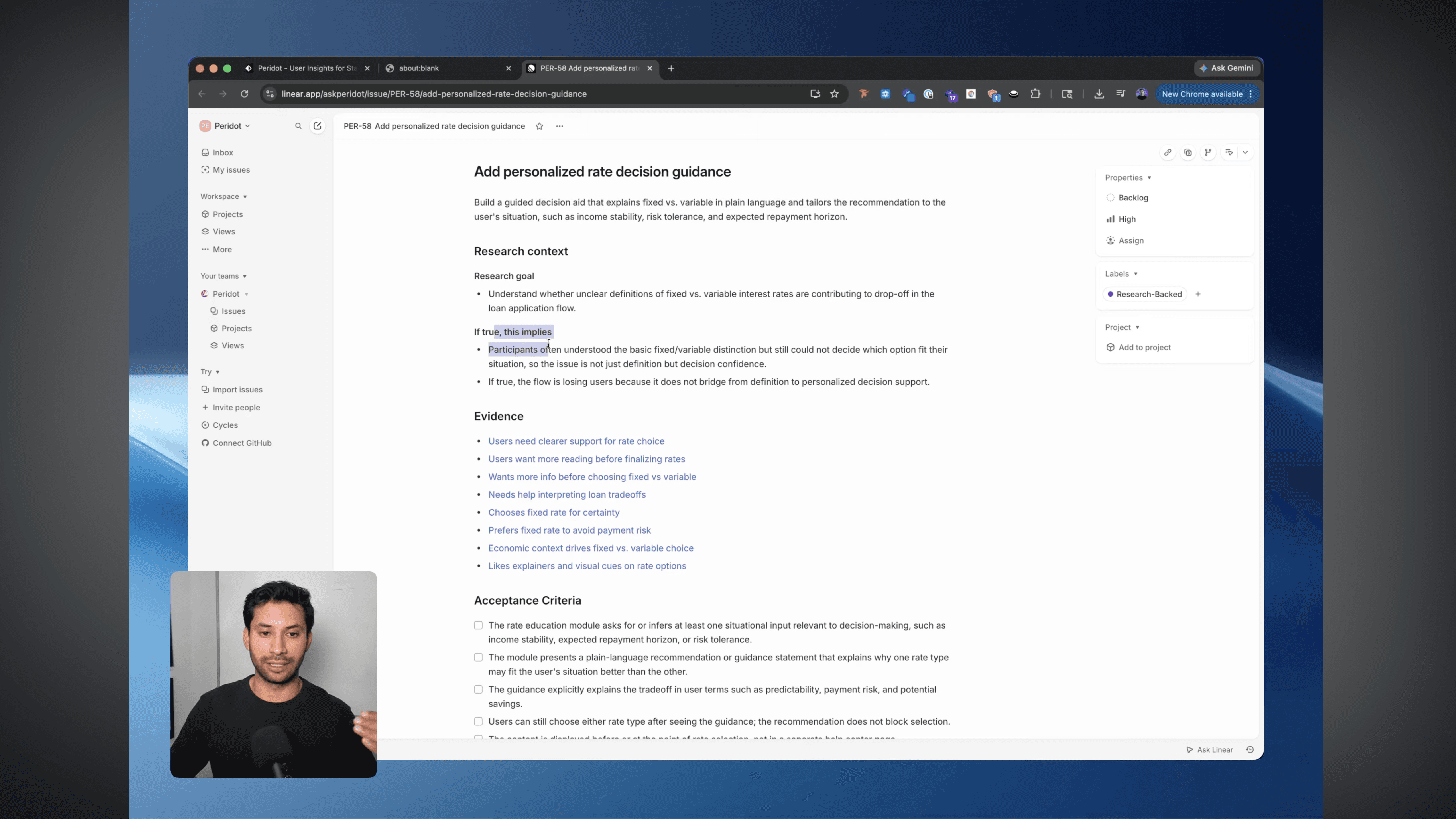Click the site information icon in address bar
Image resolution: width=1456 pixels, height=819 pixels.
point(270,94)
